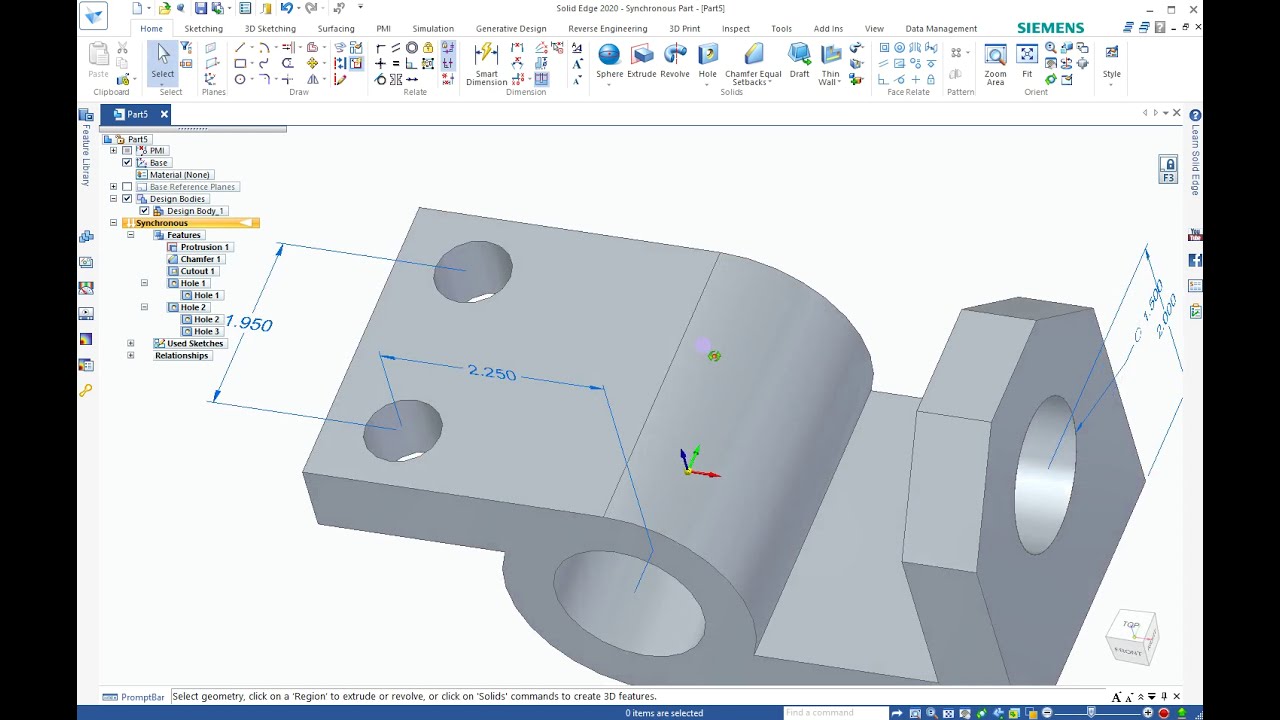This screenshot has height=720, width=1280.
Task: Collapse the Hole 1 group
Action: coord(144,283)
